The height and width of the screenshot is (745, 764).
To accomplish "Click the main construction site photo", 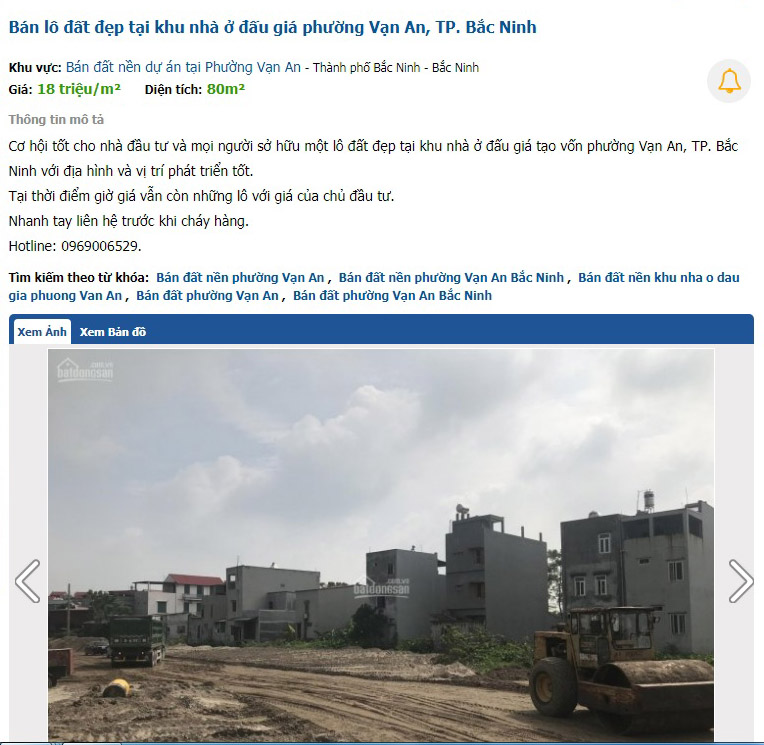I will (x=381, y=545).
